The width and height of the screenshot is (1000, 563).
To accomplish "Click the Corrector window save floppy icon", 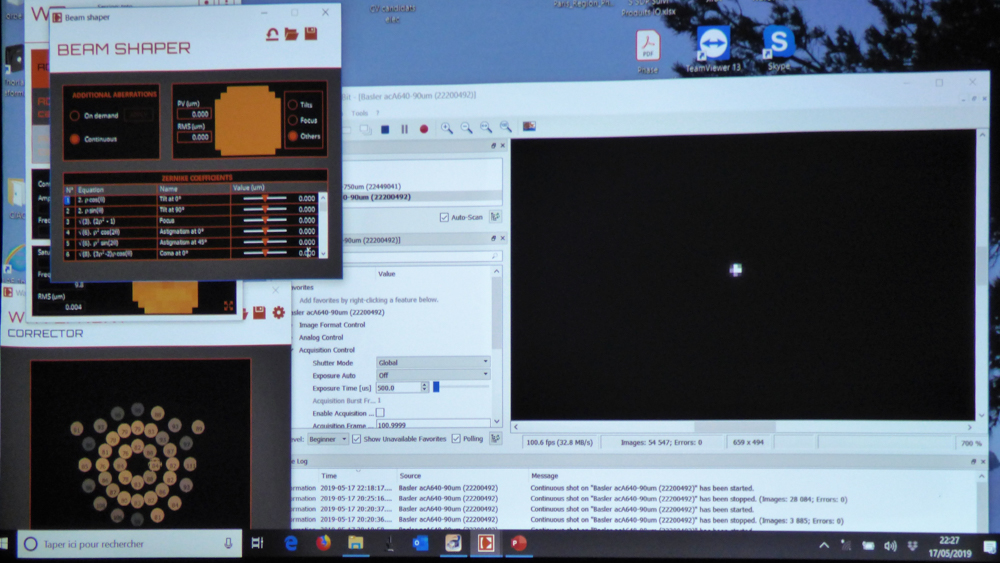I will [259, 312].
